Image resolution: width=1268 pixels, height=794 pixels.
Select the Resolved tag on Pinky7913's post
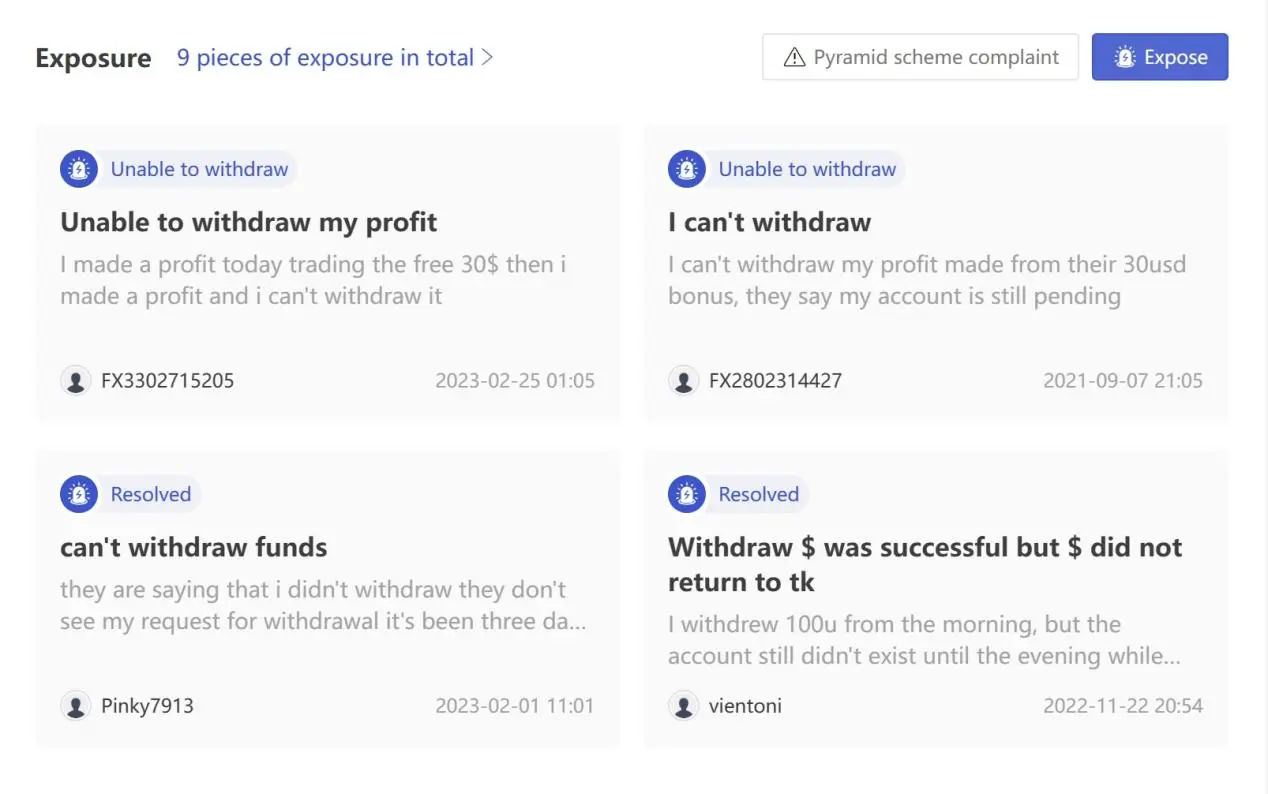131,494
